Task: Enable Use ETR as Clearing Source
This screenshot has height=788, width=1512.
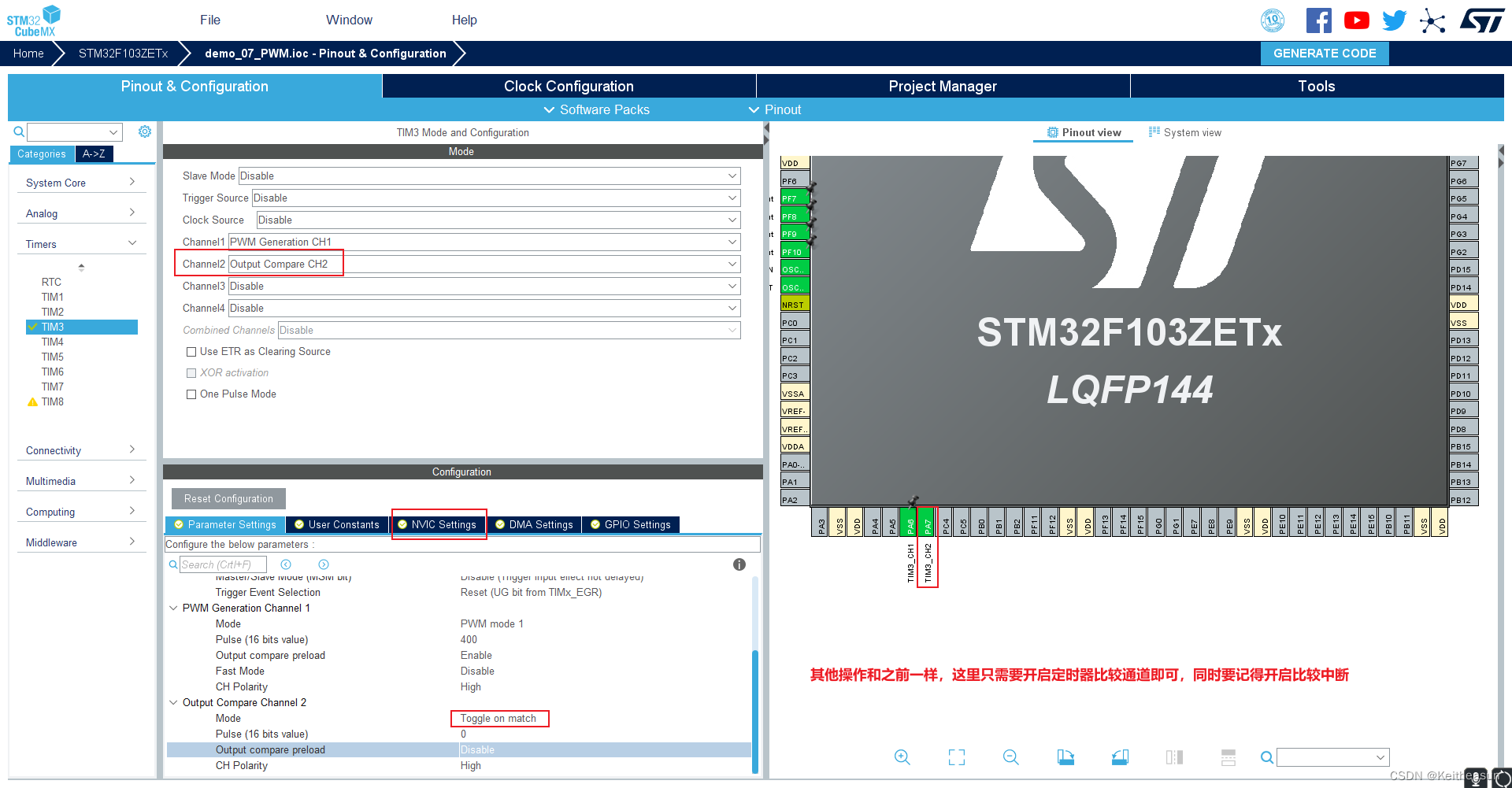Action: (x=191, y=352)
